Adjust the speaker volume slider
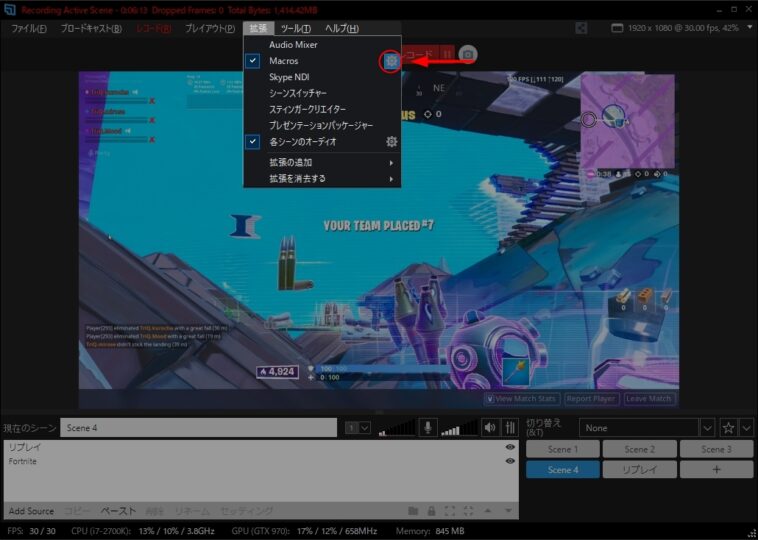This screenshot has width=758, height=540. 459,428
